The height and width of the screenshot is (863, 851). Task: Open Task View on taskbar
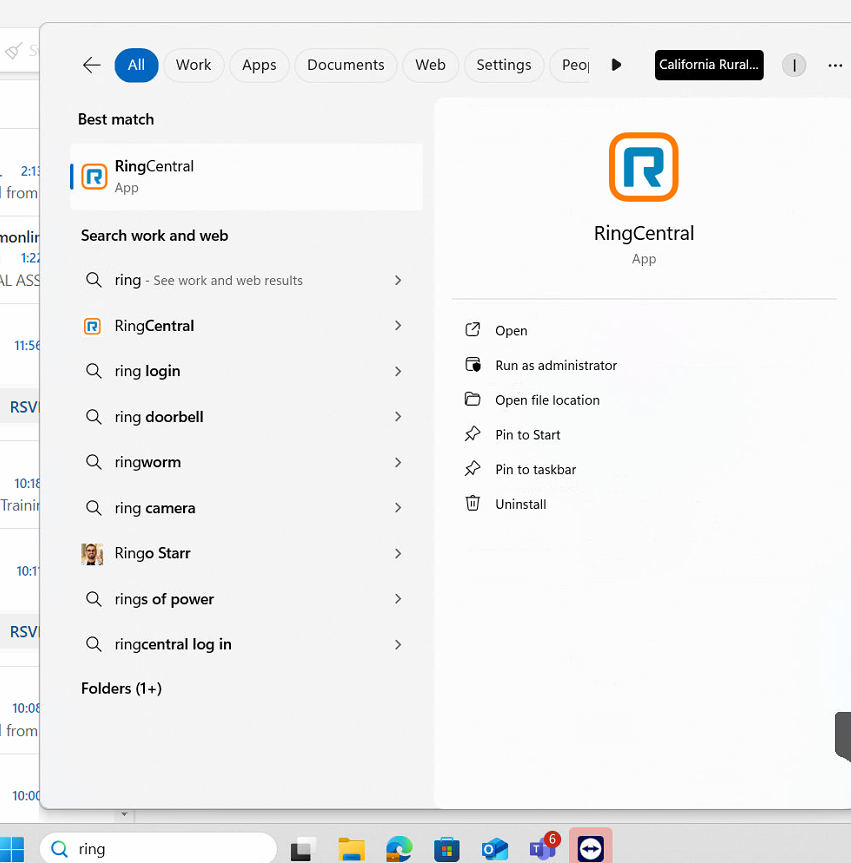pyautogui.click(x=303, y=849)
